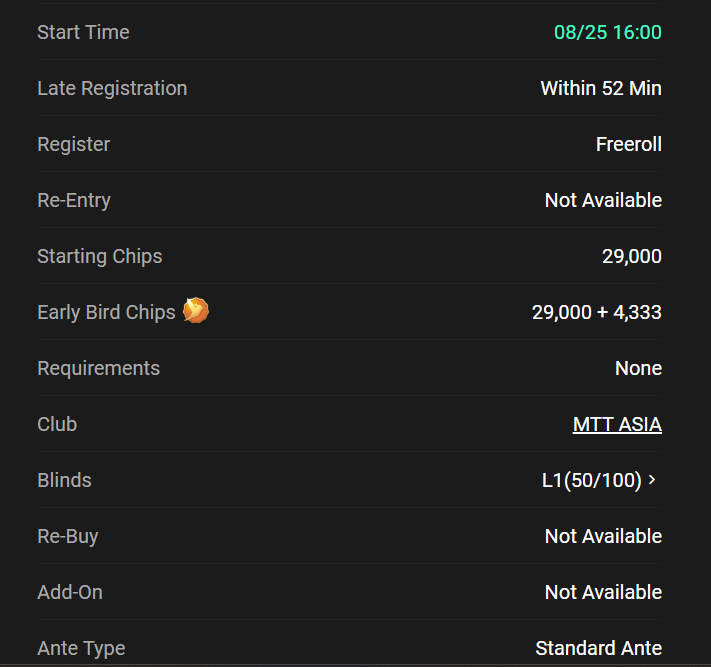Click the 08/25 16:00 start time
Image resolution: width=711 pixels, height=667 pixels.
click(x=608, y=32)
